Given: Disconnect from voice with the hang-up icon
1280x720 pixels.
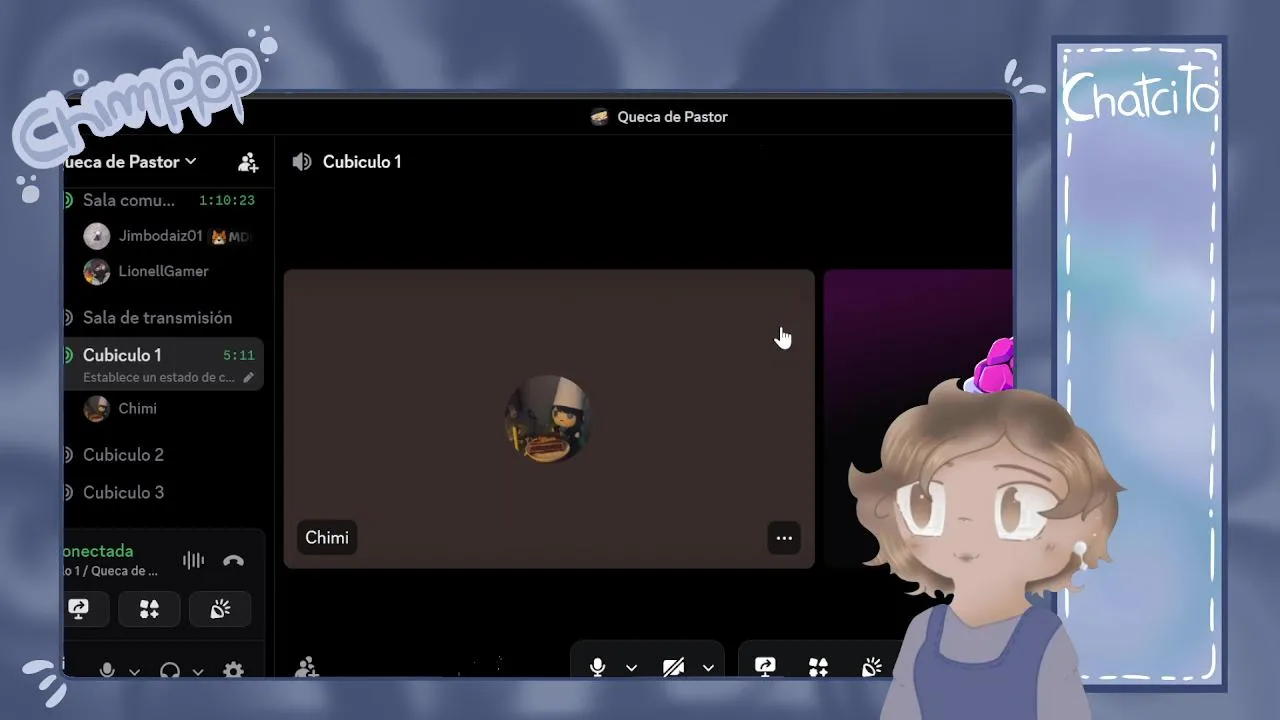Looking at the screenshot, I should [233, 561].
